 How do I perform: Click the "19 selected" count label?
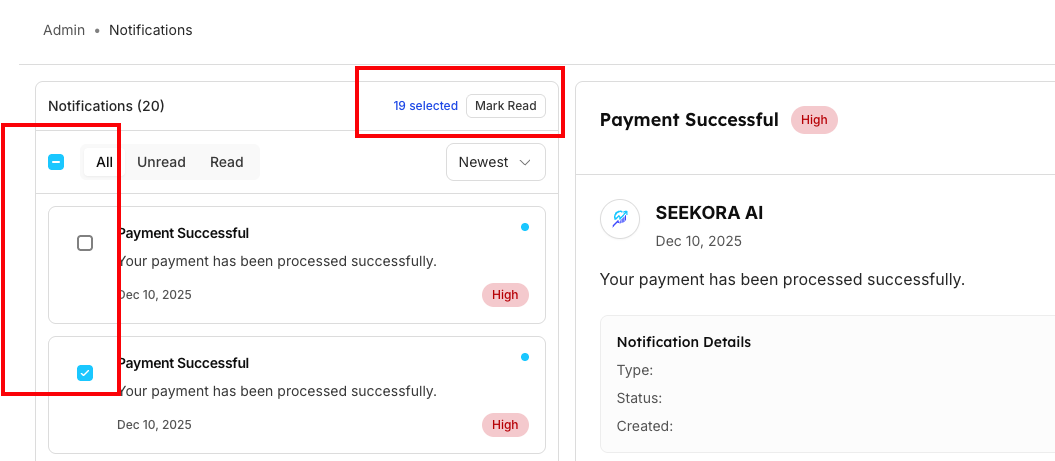coord(425,106)
